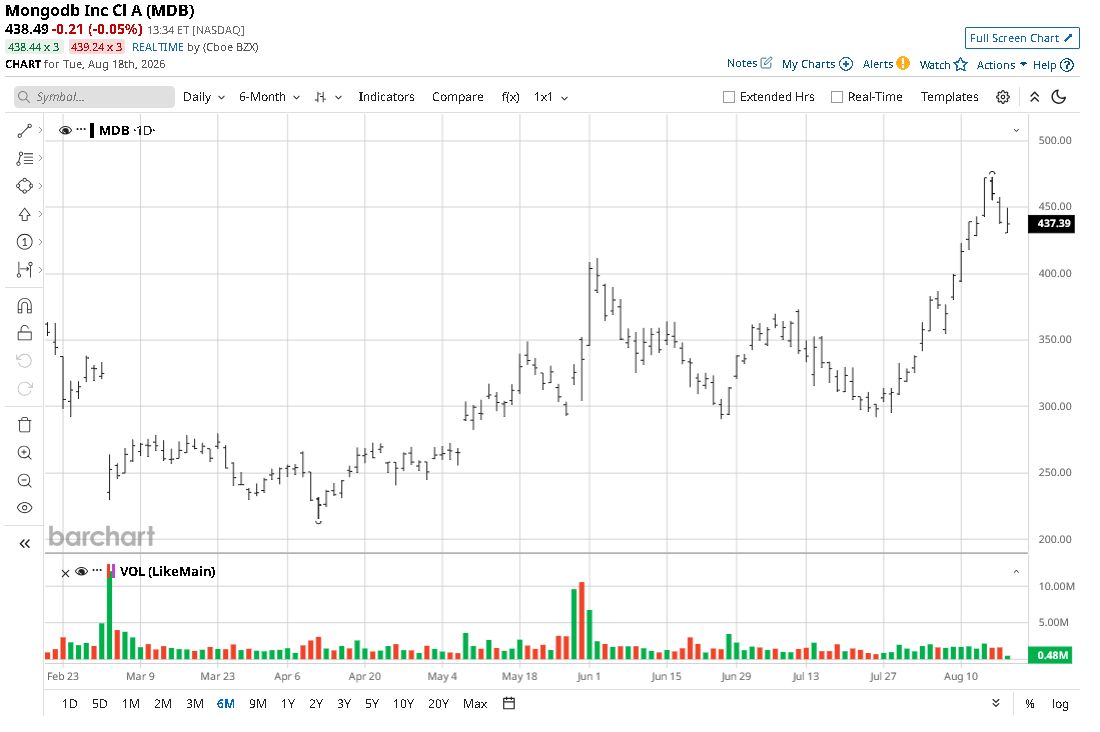1100x732 pixels.
Task: Click the MDB plot color bar
Action: [92, 131]
